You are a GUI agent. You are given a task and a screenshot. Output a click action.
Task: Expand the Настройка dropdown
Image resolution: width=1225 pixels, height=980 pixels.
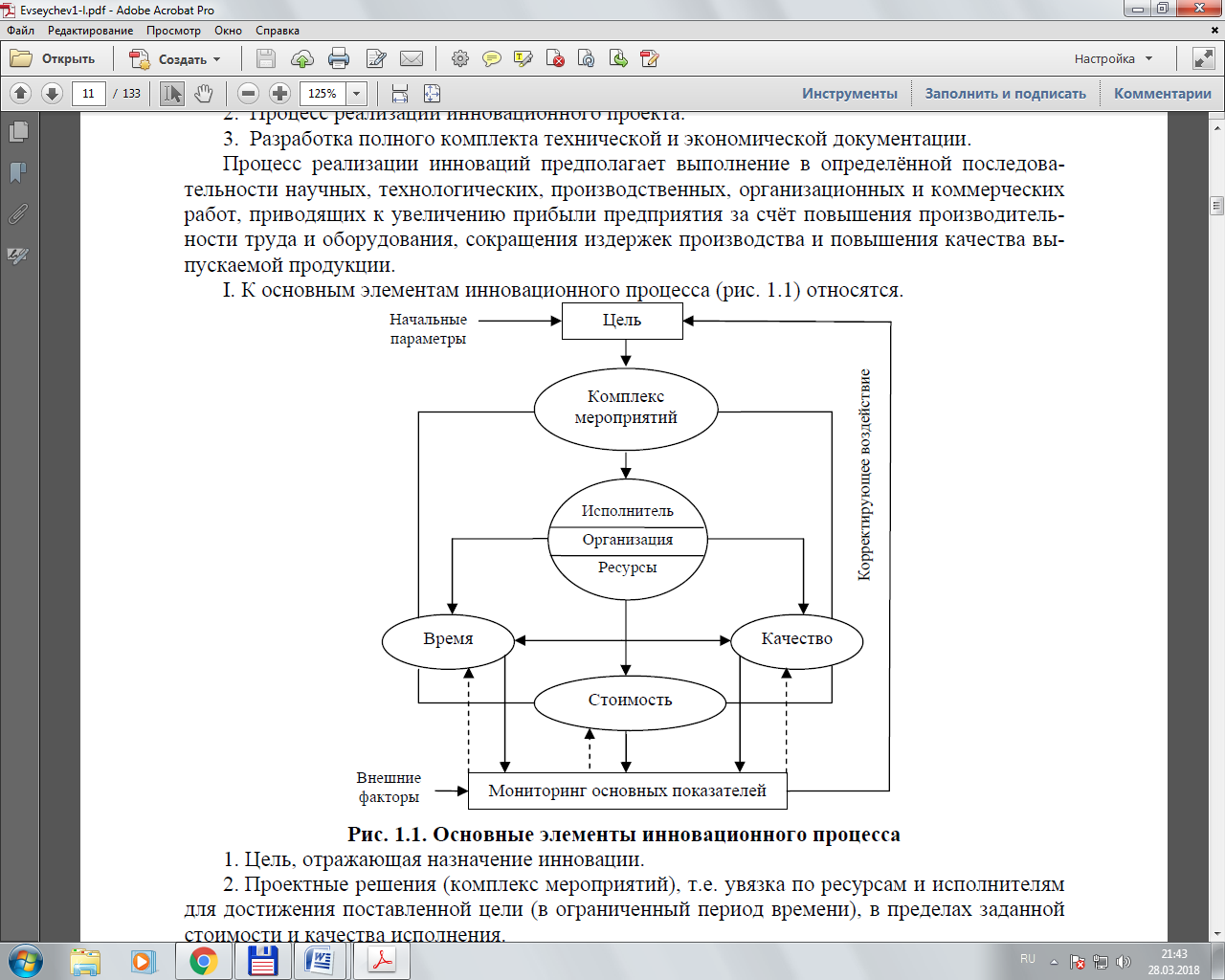pos(1113,59)
